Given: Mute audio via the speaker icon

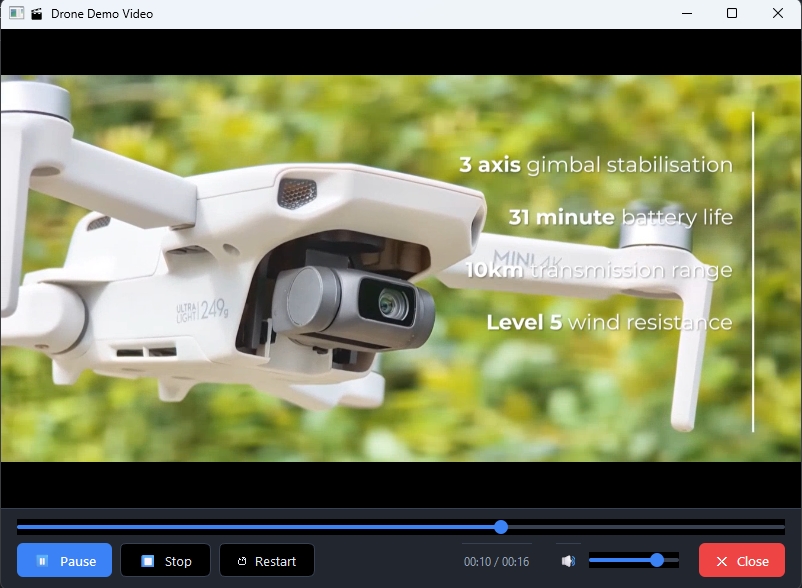Looking at the screenshot, I should click(568, 561).
